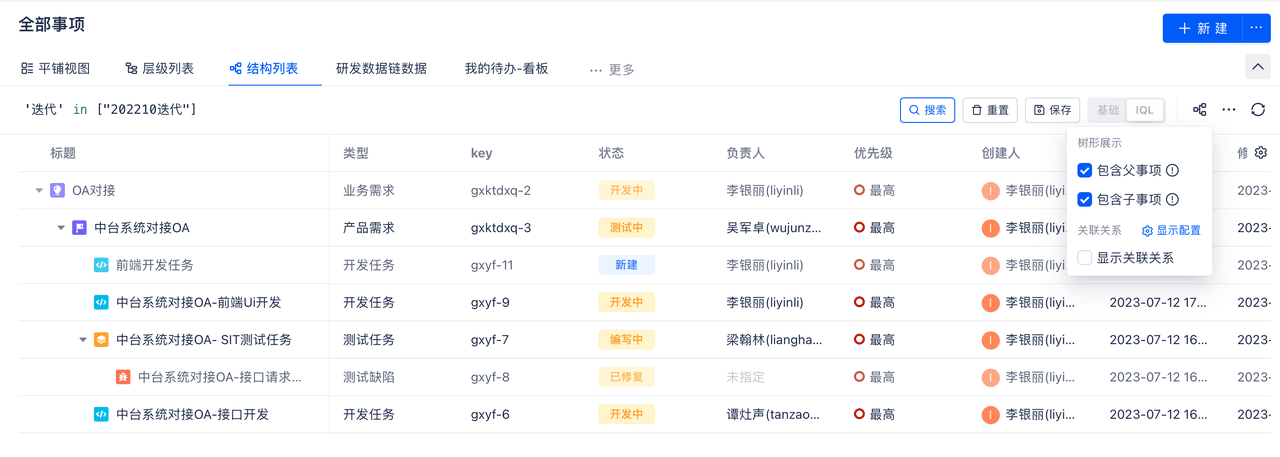Open column settings gear icon

(x=1261, y=153)
